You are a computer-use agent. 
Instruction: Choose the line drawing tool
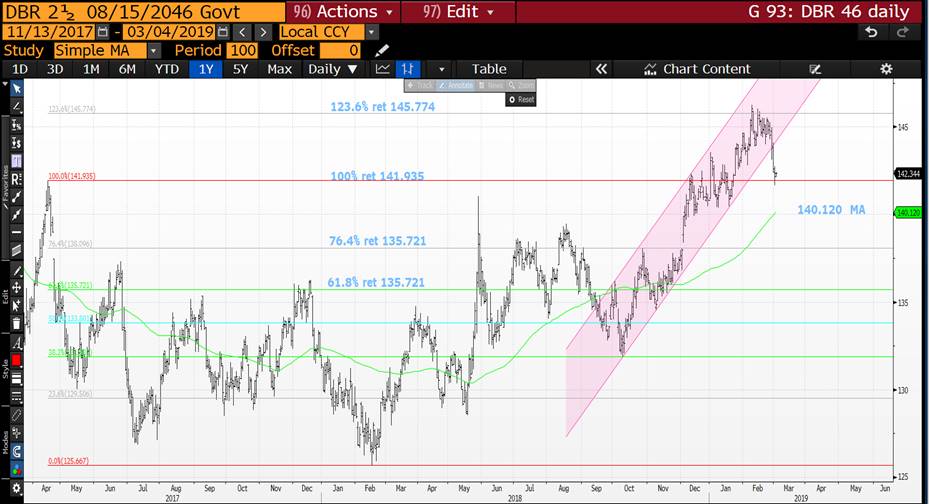click(x=17, y=107)
